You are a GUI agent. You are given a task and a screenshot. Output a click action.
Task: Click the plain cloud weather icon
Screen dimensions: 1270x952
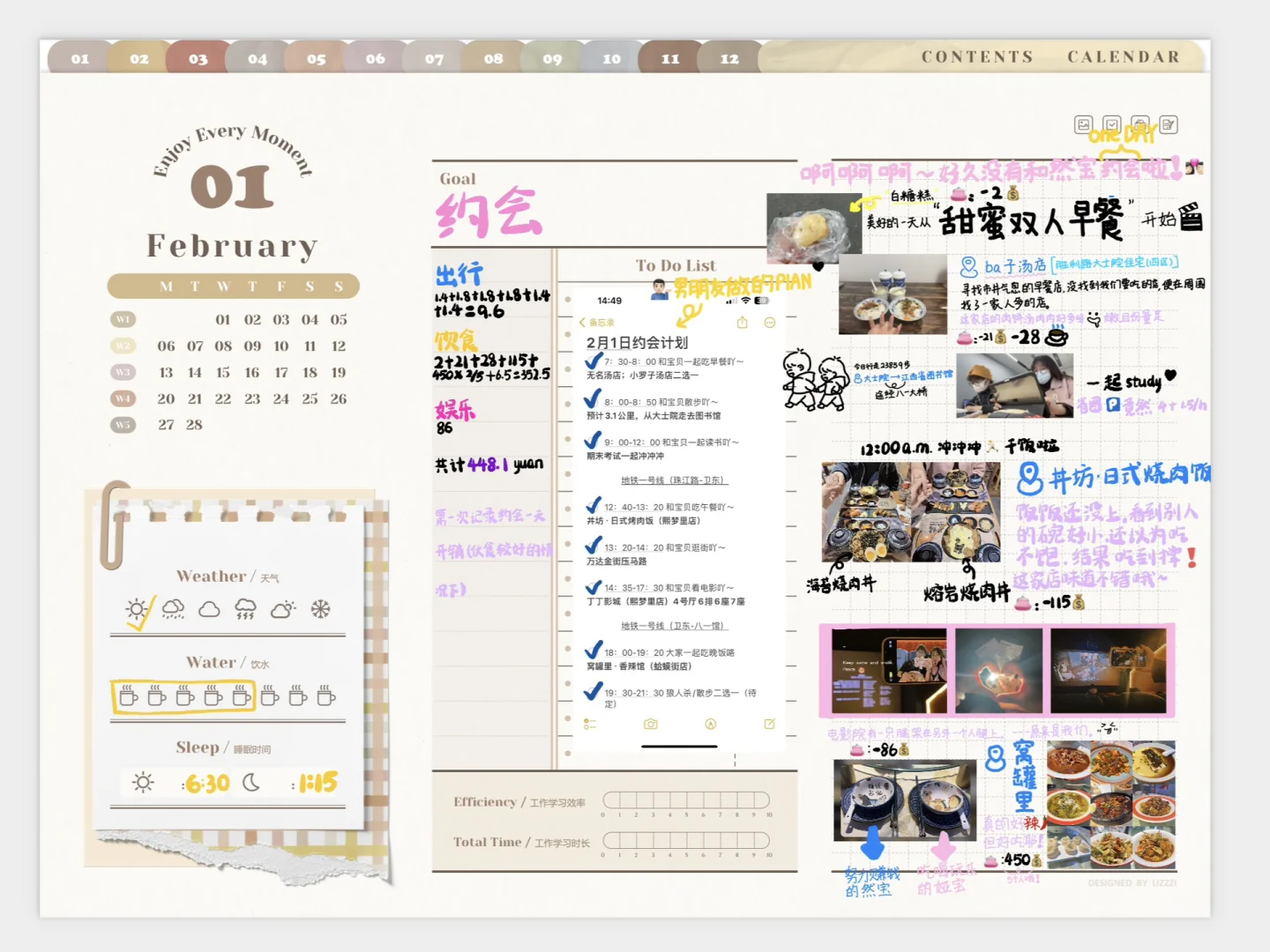pyautogui.click(x=209, y=609)
